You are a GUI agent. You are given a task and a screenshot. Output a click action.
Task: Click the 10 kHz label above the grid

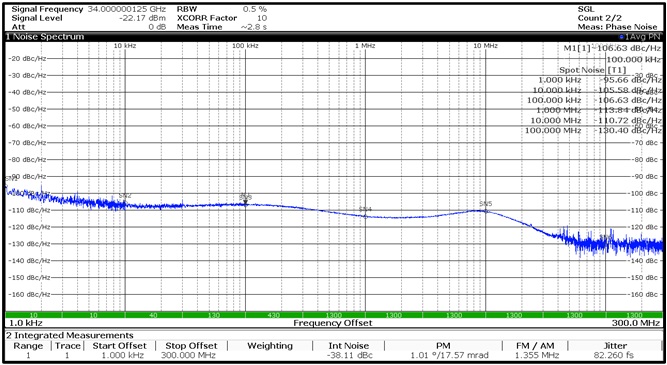125,46
